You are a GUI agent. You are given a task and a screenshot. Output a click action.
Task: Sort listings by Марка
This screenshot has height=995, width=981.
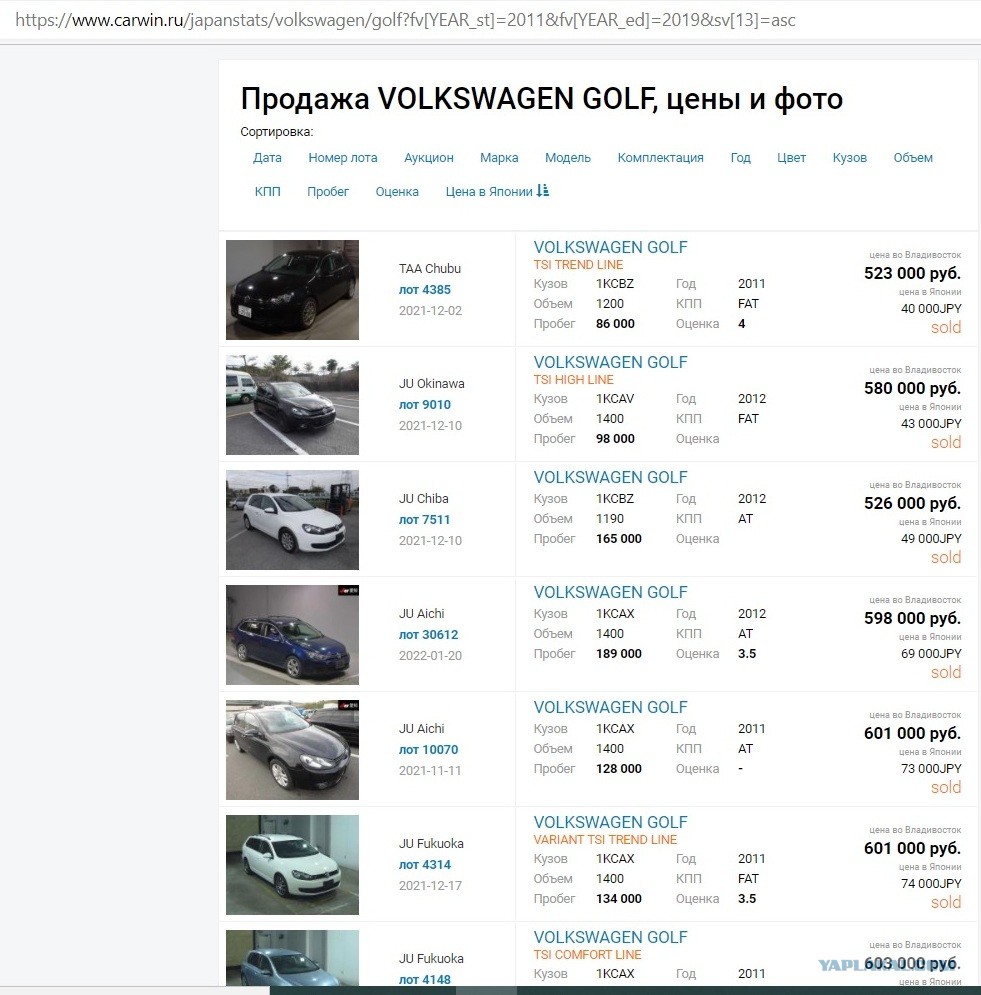pos(499,157)
